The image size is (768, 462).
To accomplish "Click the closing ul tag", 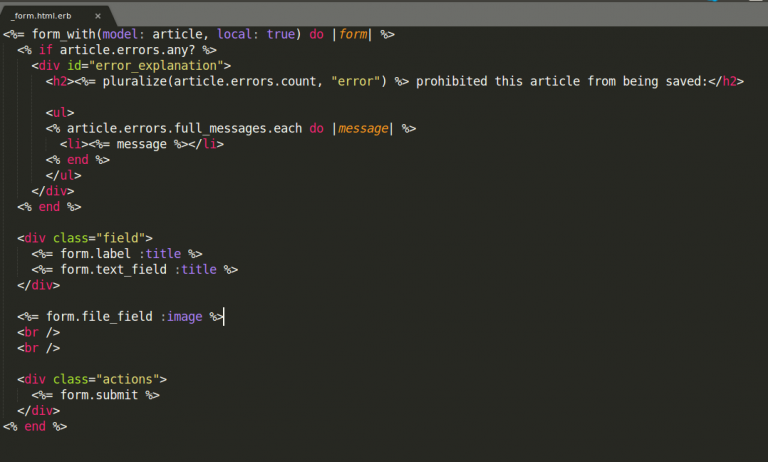I will (x=63, y=175).
